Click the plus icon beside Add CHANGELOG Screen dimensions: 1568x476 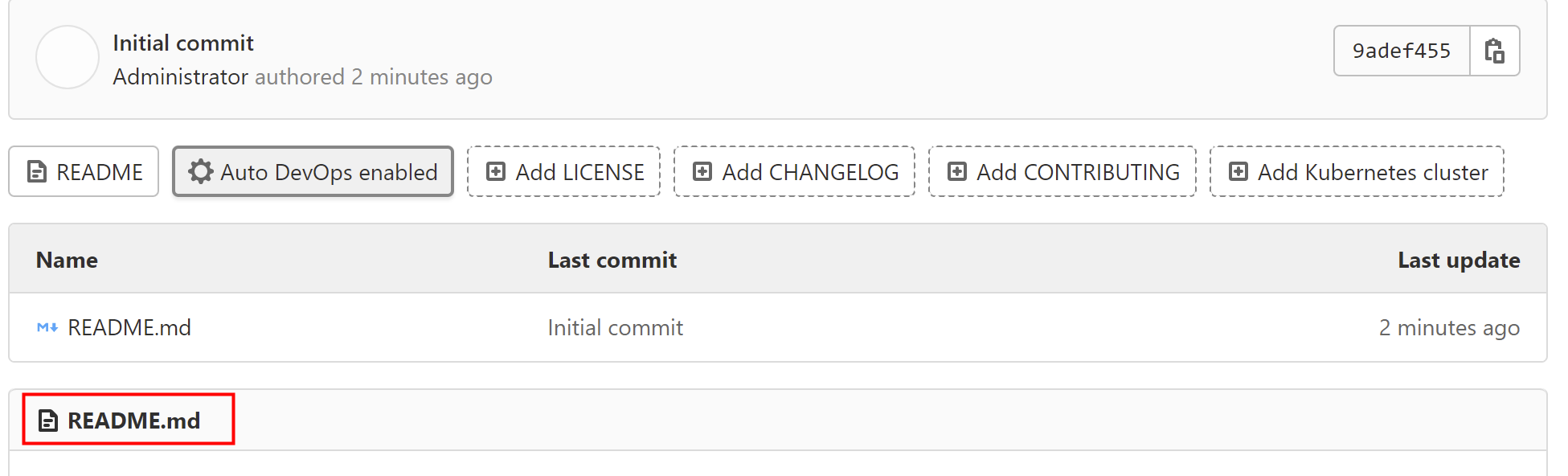pos(702,171)
